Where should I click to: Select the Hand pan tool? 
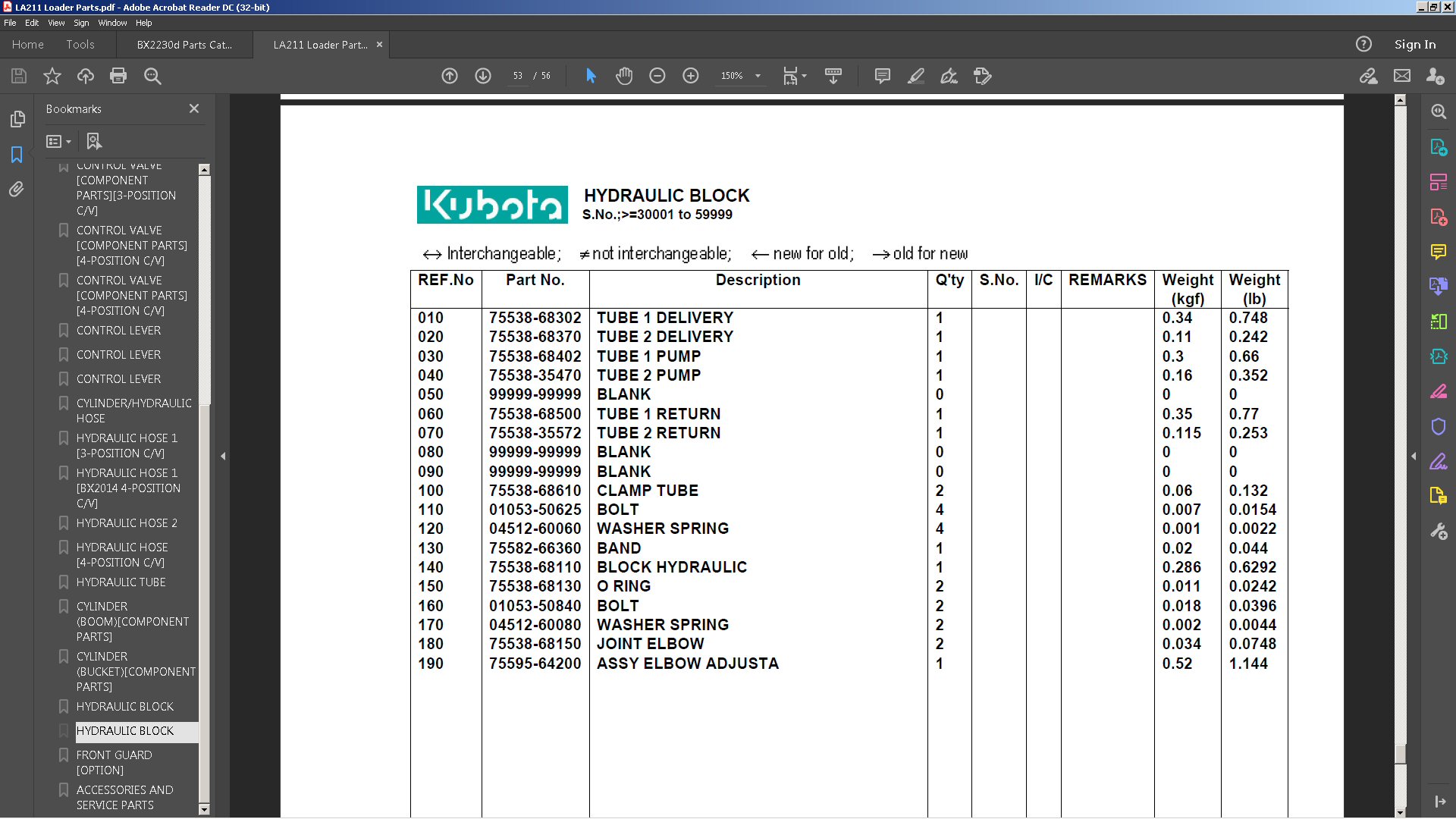coord(624,76)
